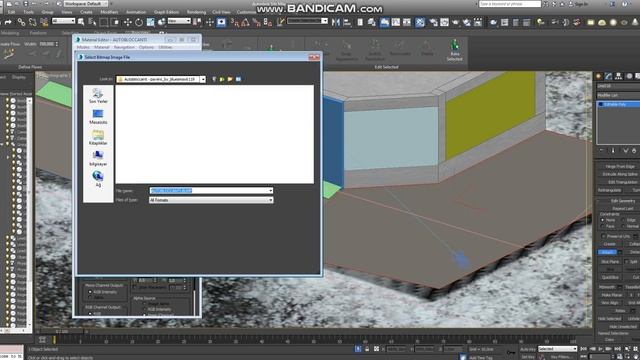Open the Rendering menu
The width and height of the screenshot is (640, 360).
point(196,12)
